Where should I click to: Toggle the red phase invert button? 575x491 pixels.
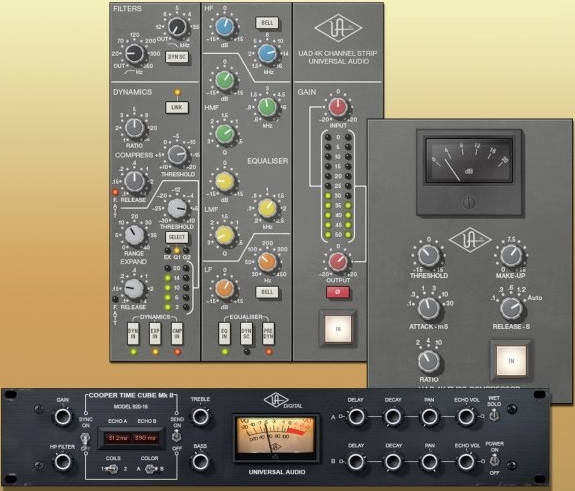[x=338, y=292]
